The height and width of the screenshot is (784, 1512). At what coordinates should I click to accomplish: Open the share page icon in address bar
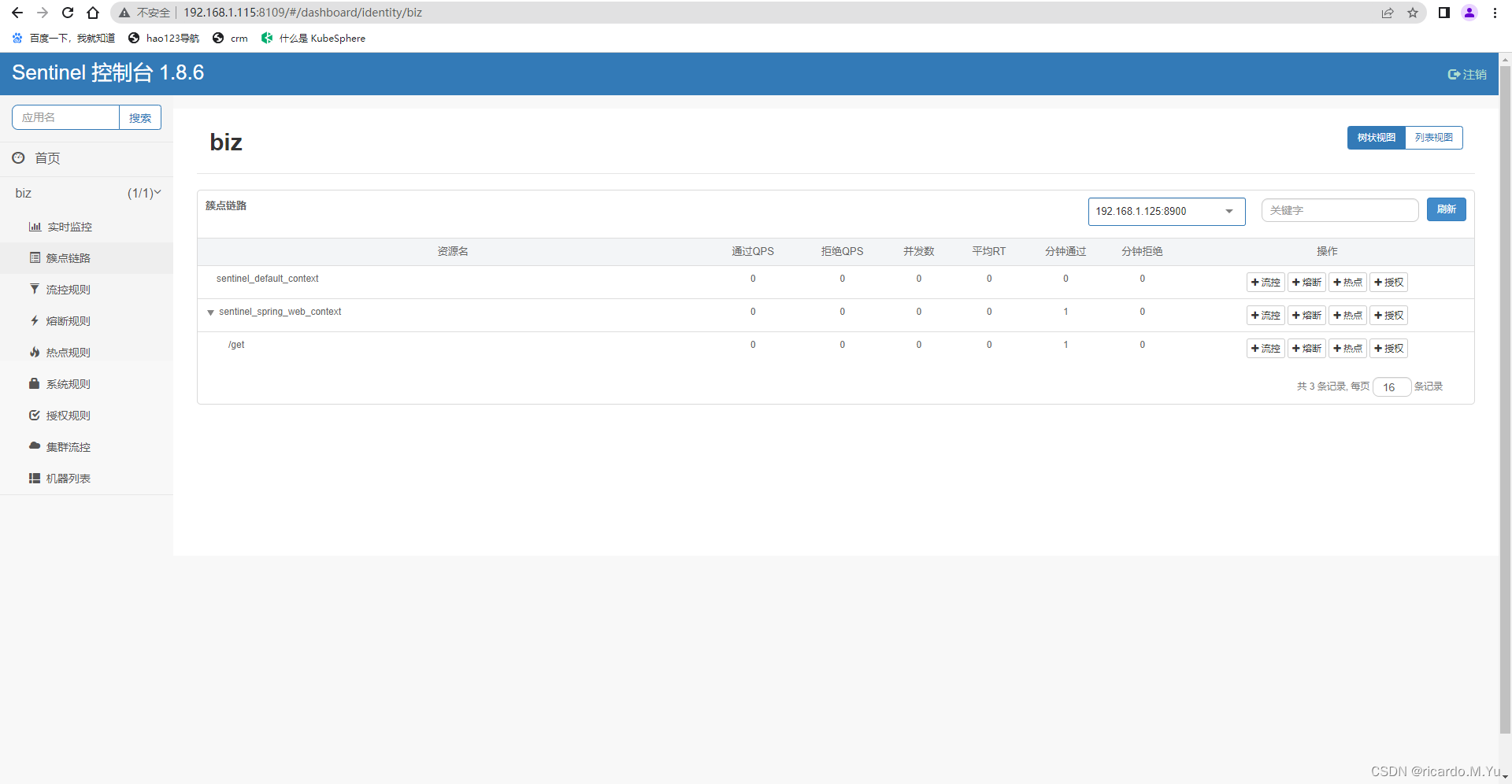click(1388, 13)
